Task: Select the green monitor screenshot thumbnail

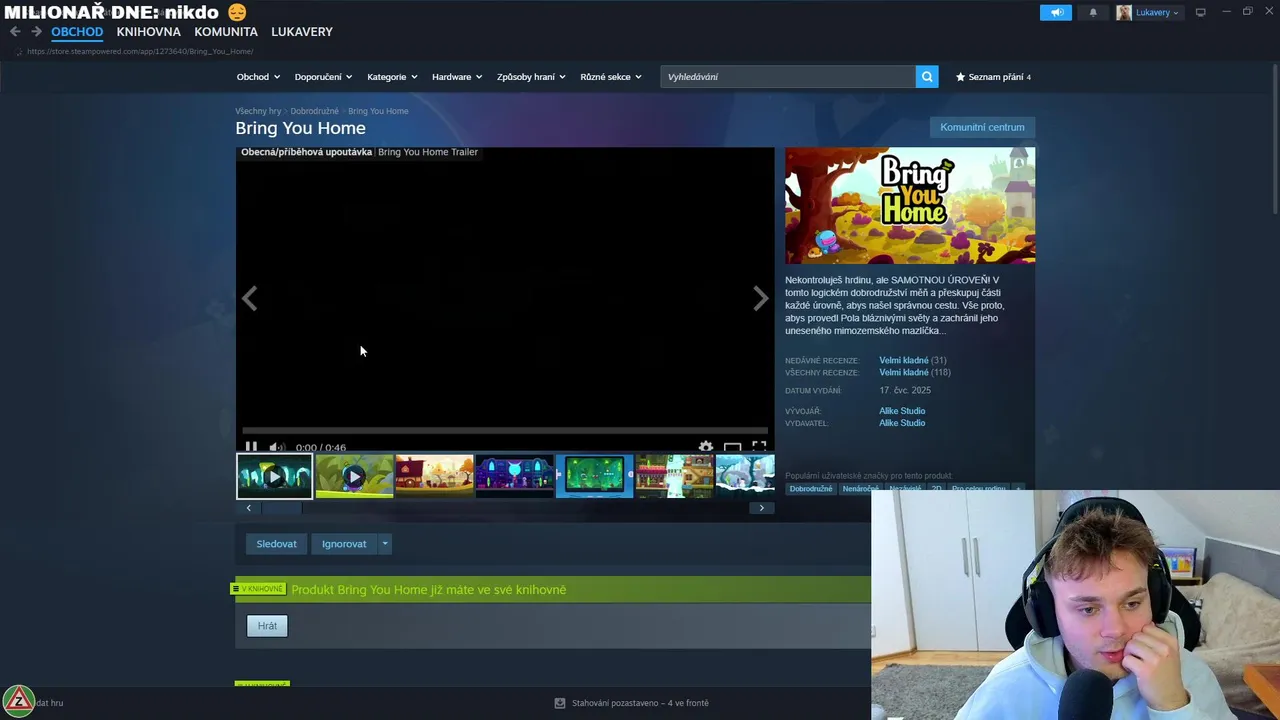Action: [594, 476]
